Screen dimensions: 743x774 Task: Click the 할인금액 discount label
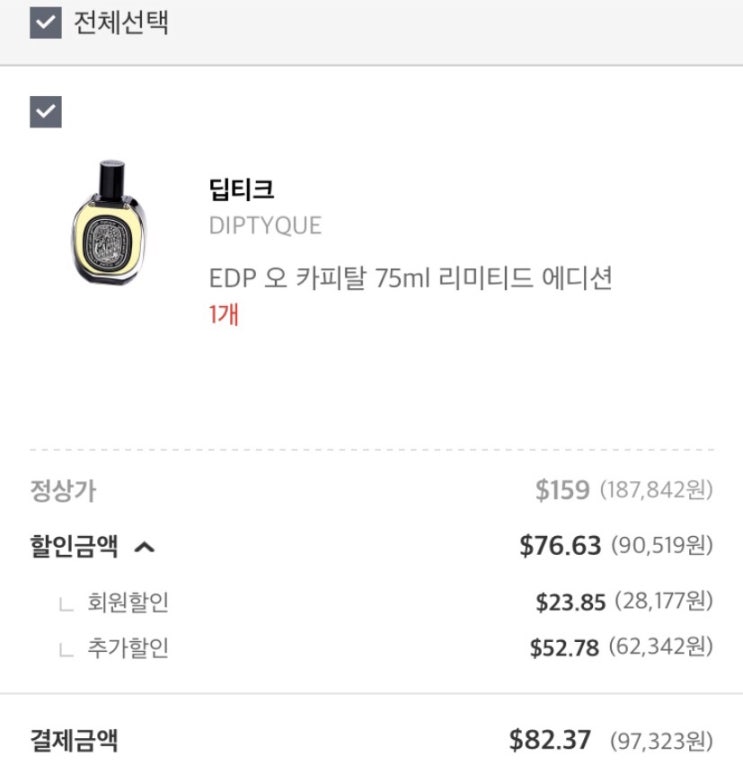(x=74, y=546)
